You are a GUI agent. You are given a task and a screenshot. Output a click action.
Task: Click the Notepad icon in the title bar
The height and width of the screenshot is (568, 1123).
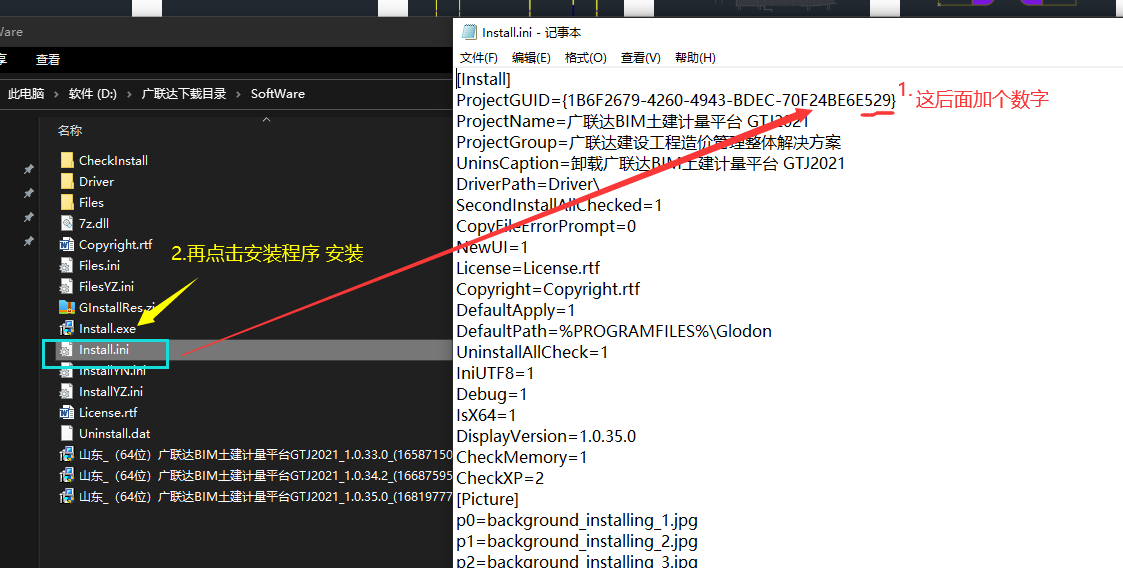[x=469, y=32]
